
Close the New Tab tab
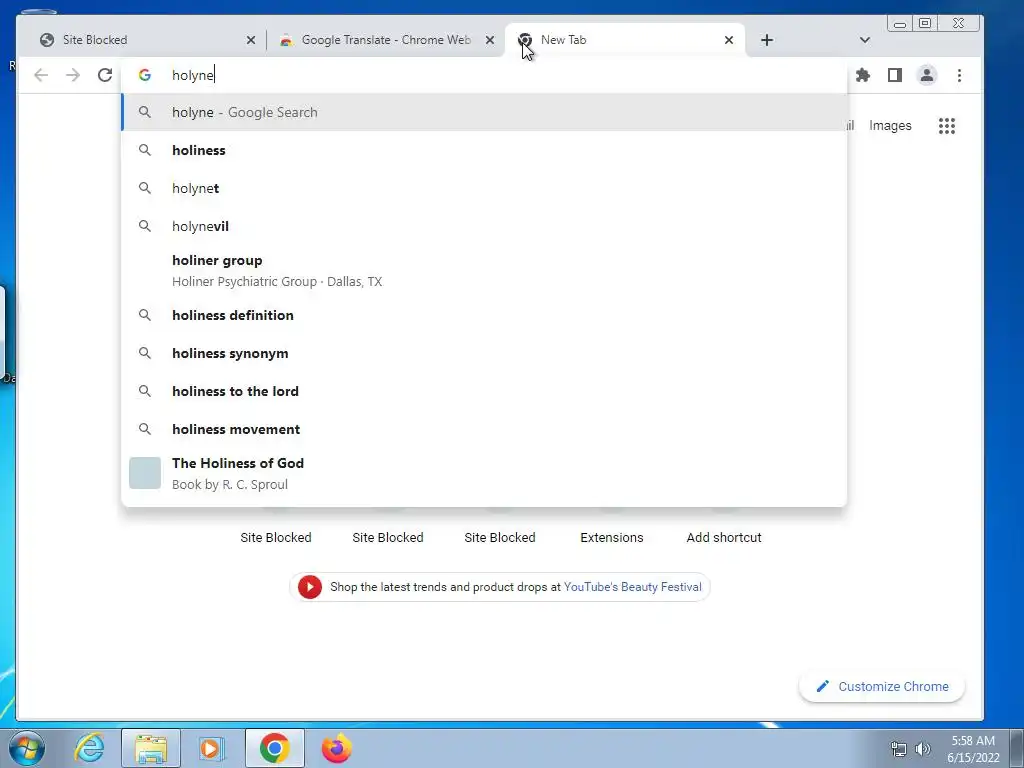[x=729, y=40]
